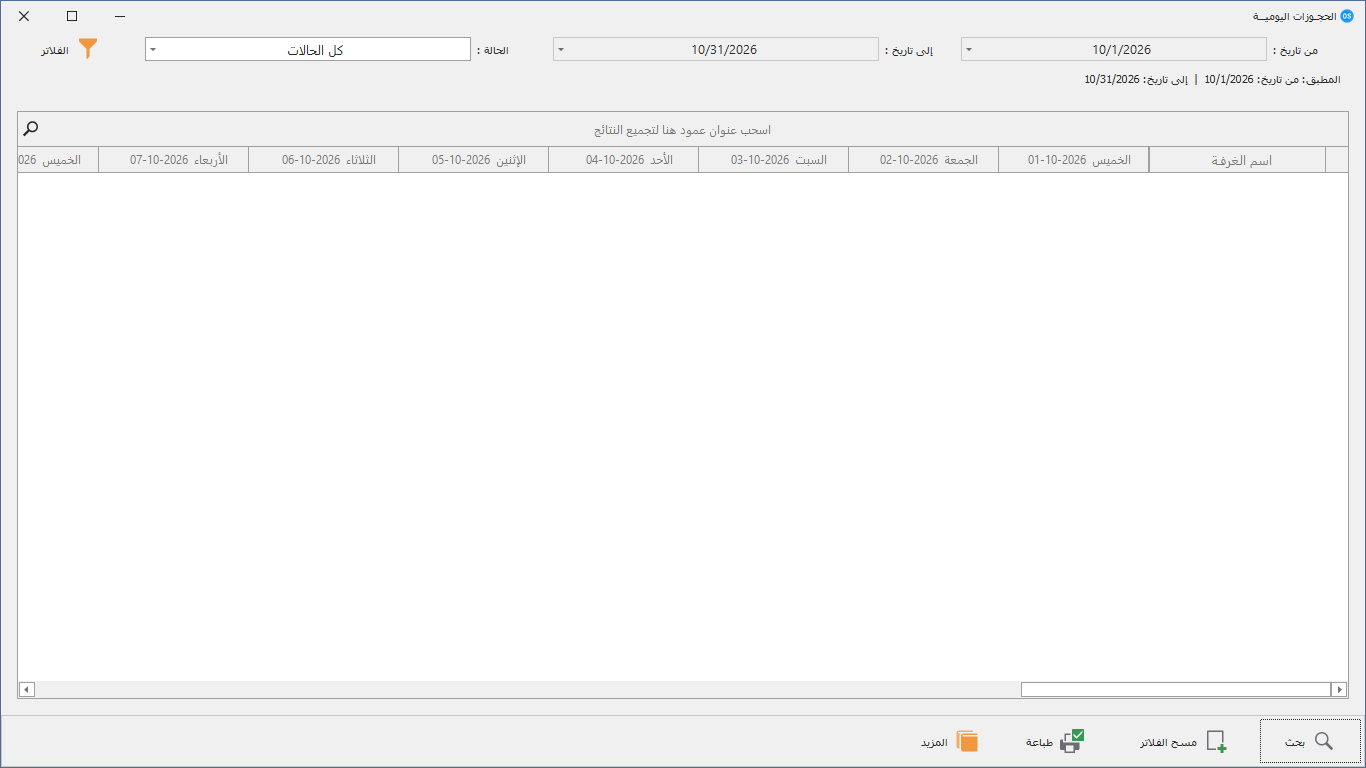The height and width of the screenshot is (768, 1366).
Task: Open the 'to date' picker showing 10/31/2026
Action: (716, 50)
